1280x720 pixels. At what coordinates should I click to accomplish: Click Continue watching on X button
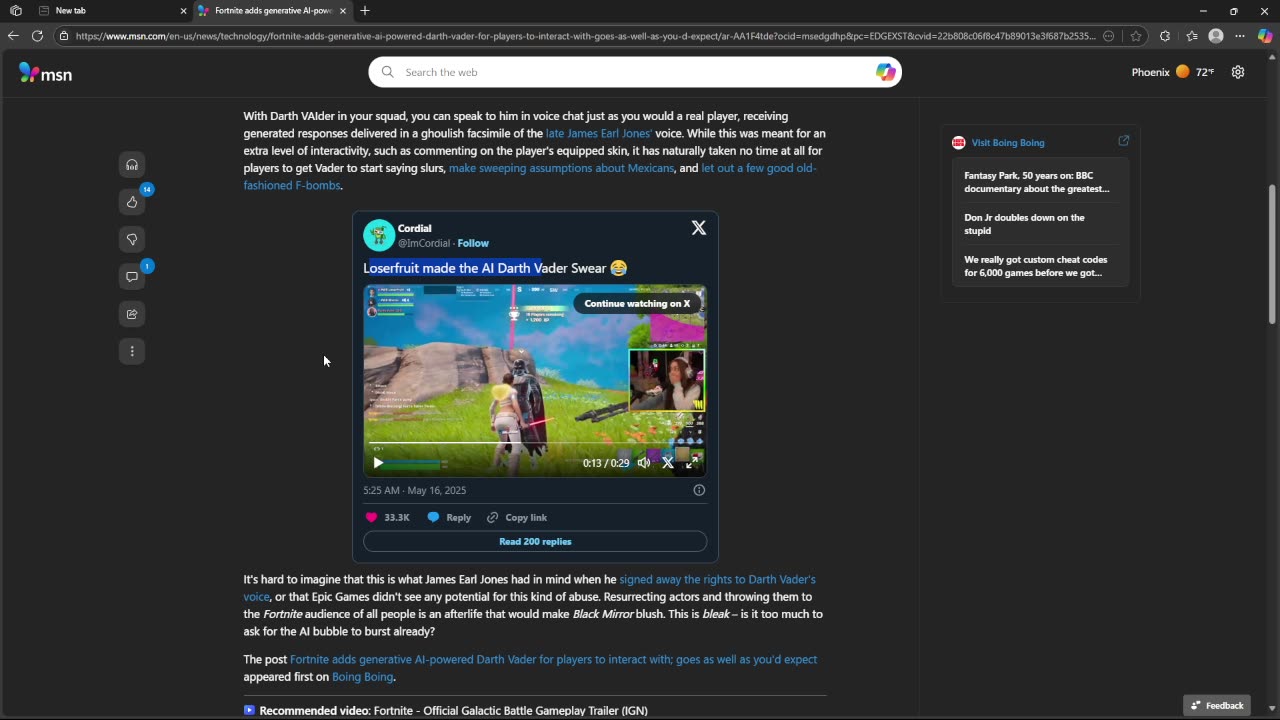pos(637,303)
